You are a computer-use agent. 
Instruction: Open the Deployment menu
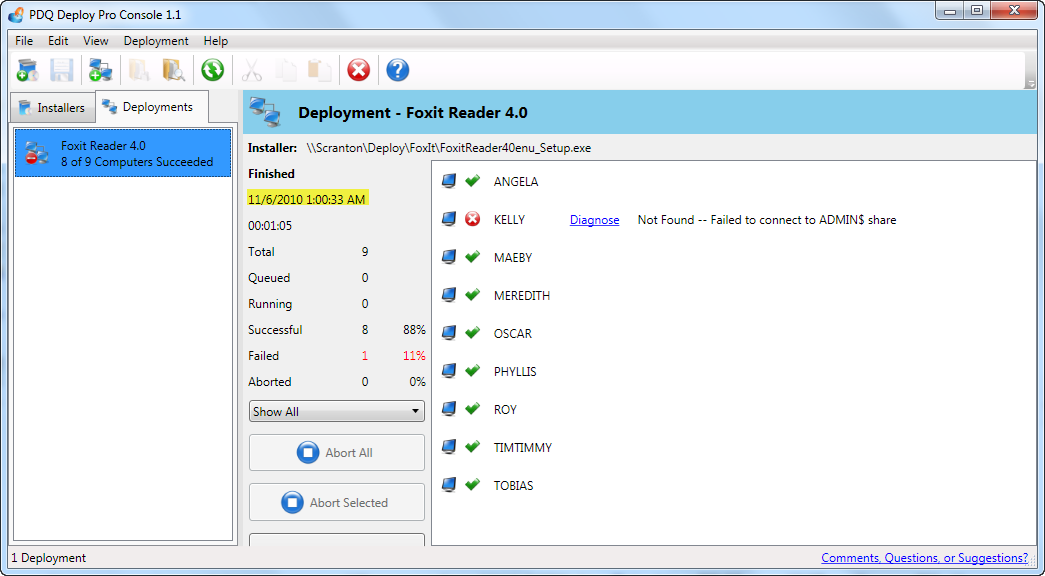click(156, 41)
